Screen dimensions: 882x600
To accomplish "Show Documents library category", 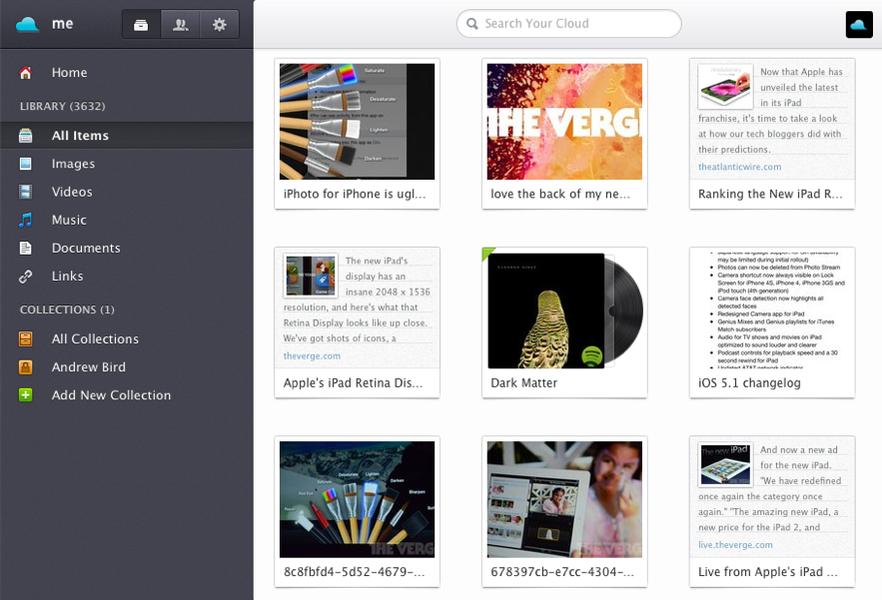I will pyautogui.click(x=127, y=248).
